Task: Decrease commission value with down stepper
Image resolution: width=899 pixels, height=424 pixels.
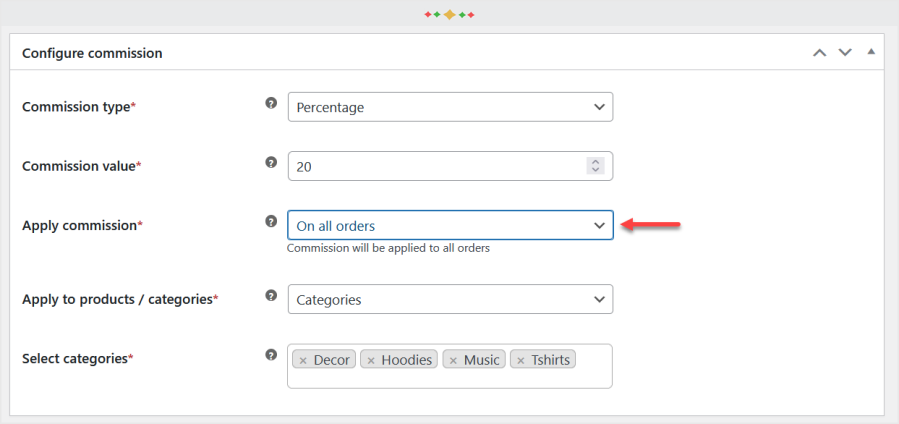Action: pyautogui.click(x=595, y=170)
